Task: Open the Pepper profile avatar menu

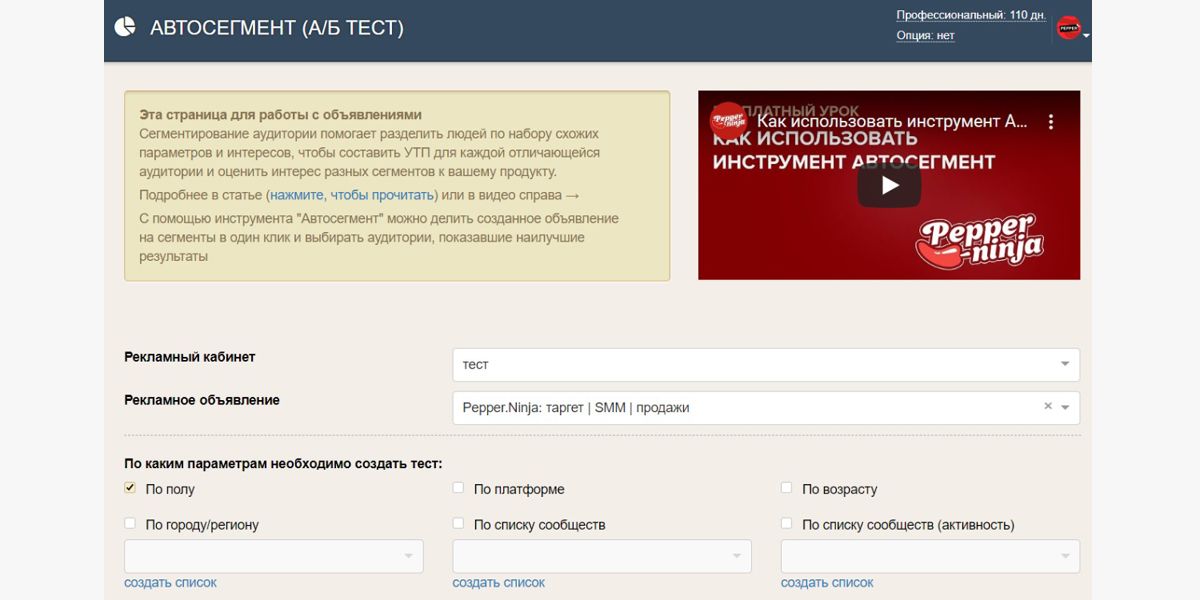Action: pyautogui.click(x=1068, y=28)
